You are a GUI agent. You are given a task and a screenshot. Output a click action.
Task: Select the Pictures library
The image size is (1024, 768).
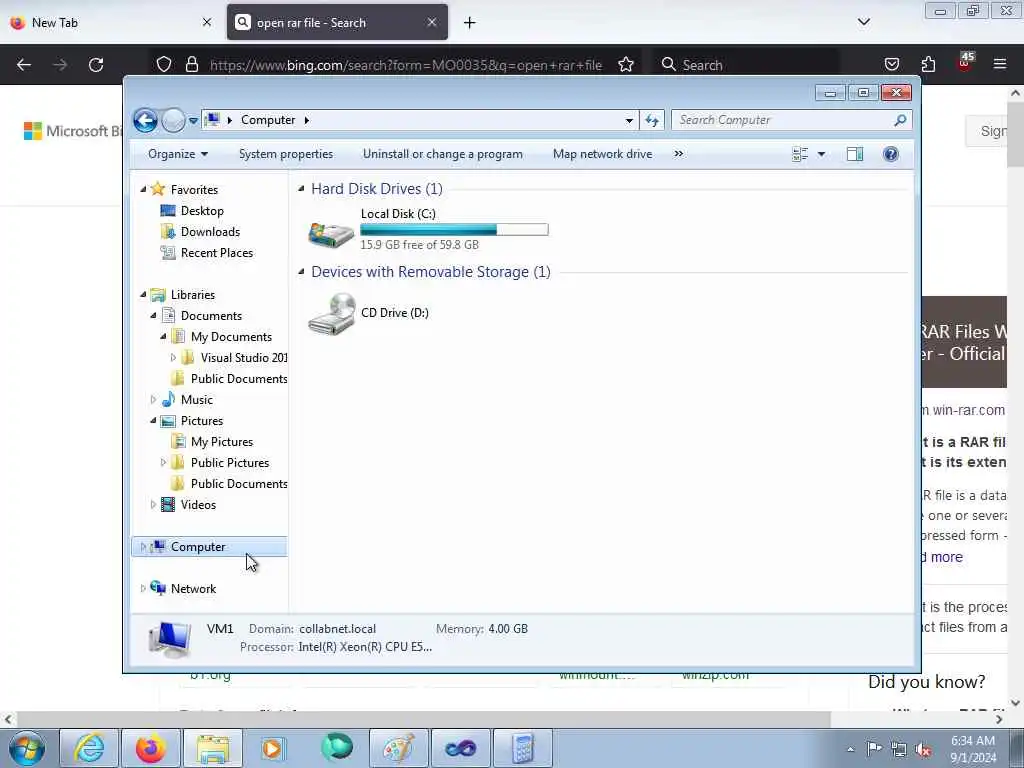(201, 421)
